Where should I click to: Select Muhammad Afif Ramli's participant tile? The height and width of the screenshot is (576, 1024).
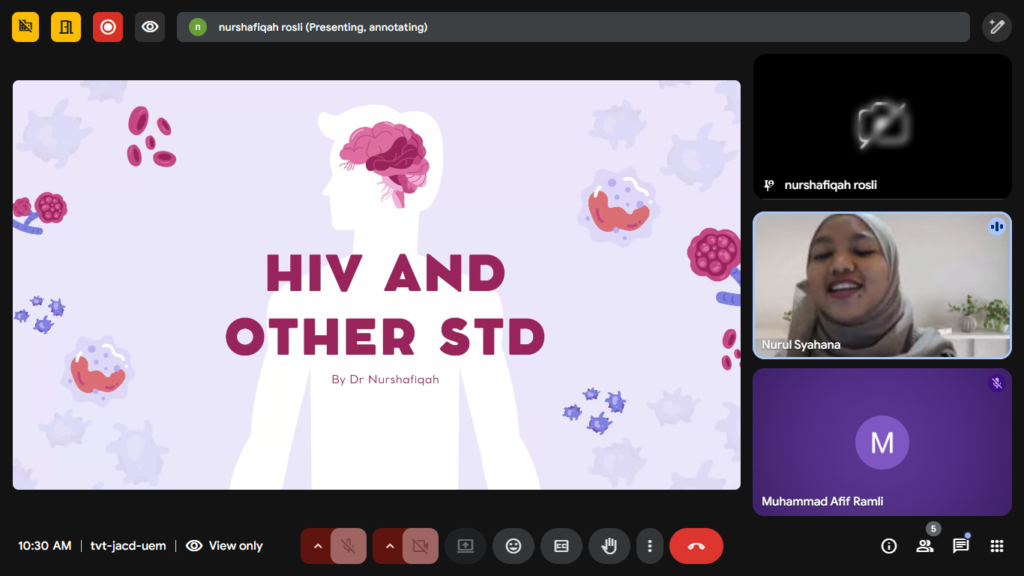(x=881, y=442)
